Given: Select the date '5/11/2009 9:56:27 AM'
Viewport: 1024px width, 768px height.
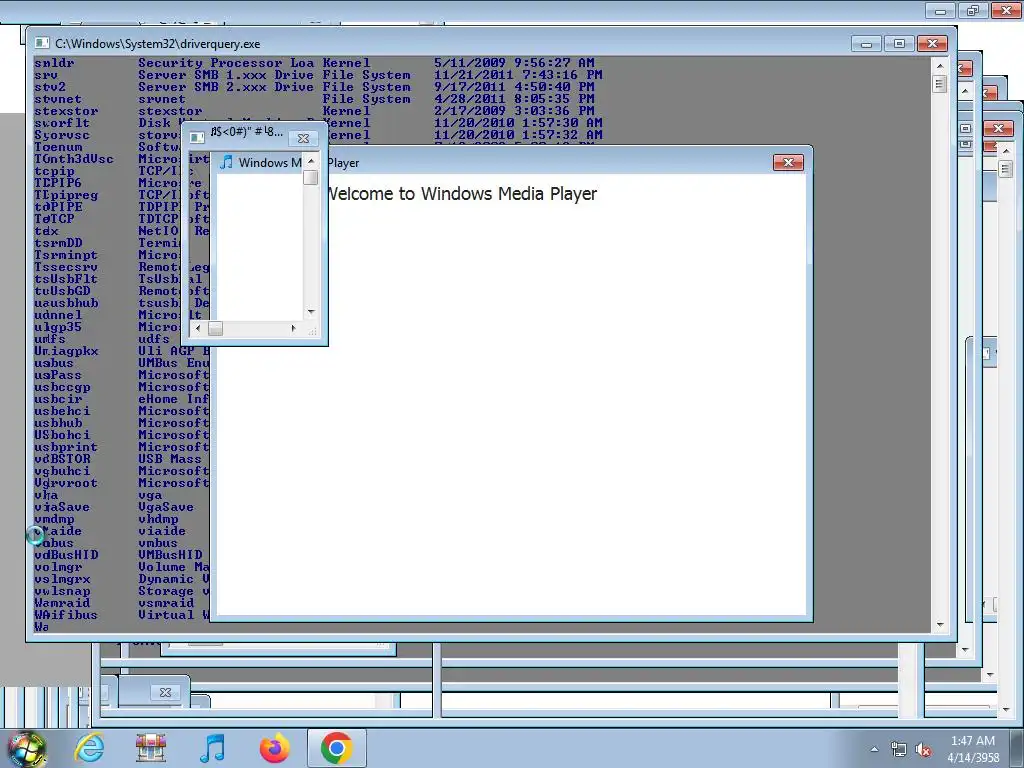Looking at the screenshot, I should click(x=515, y=63).
